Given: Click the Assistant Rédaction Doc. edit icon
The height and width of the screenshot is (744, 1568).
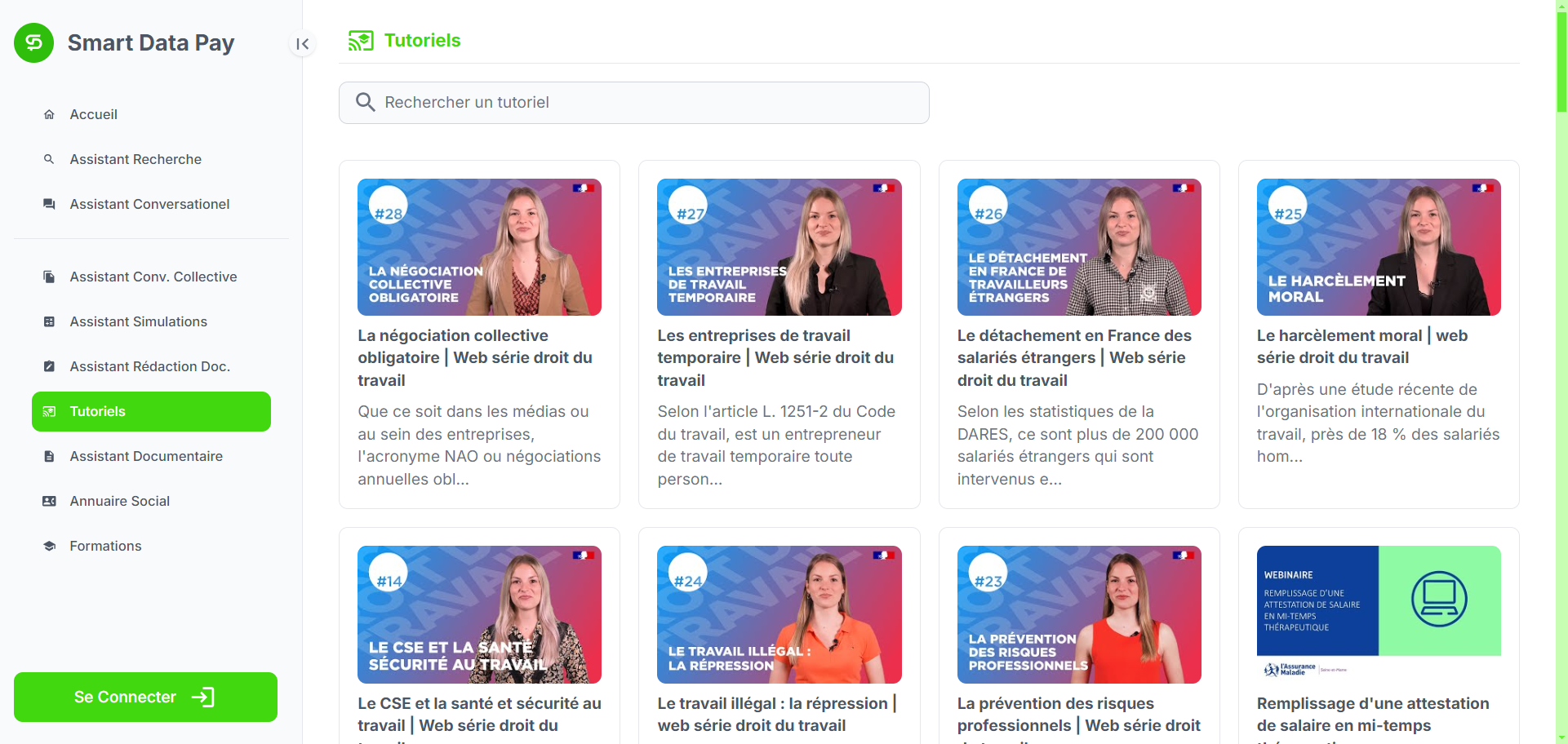Looking at the screenshot, I should click(49, 366).
